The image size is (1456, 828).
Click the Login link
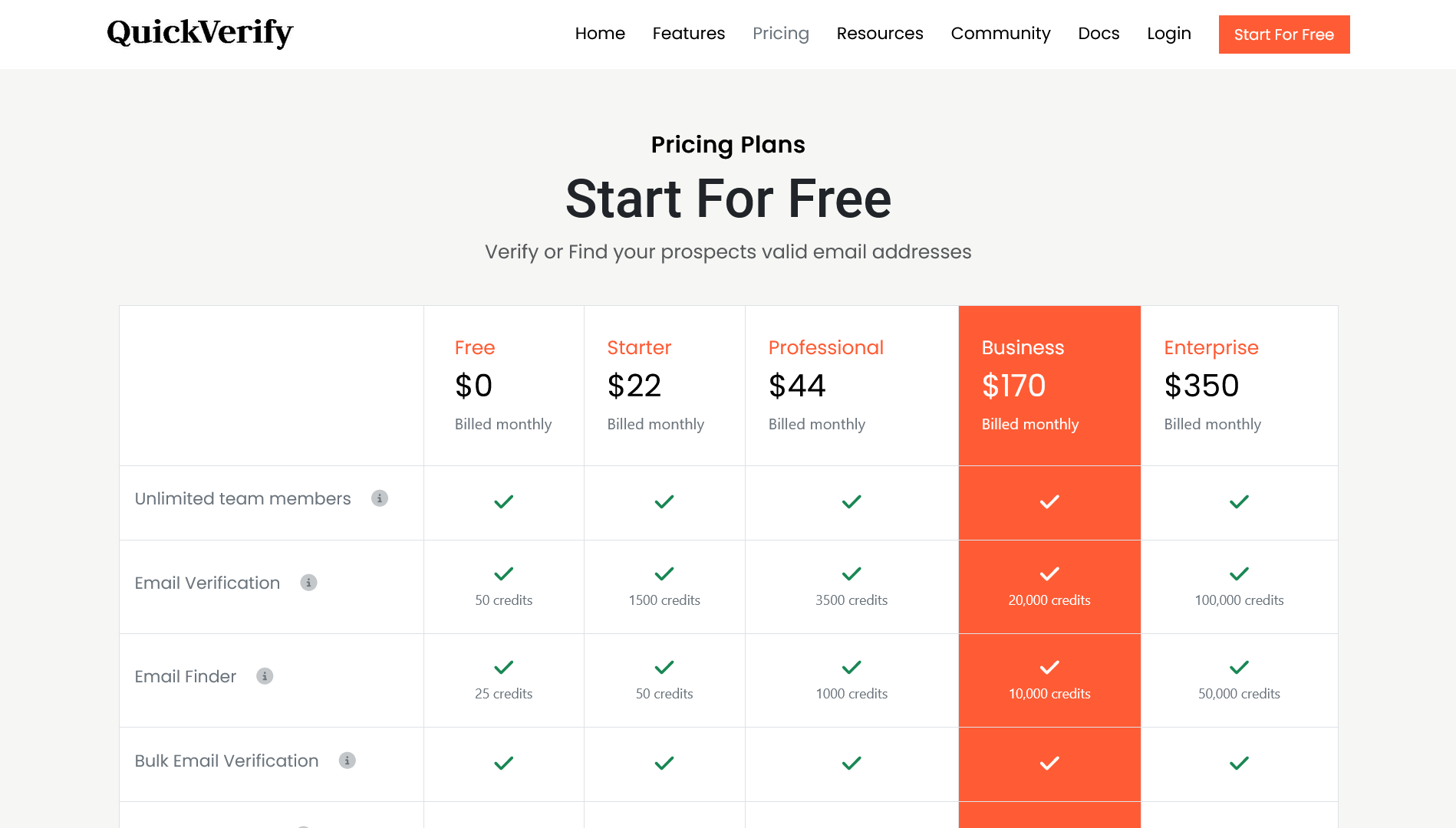[1168, 34]
